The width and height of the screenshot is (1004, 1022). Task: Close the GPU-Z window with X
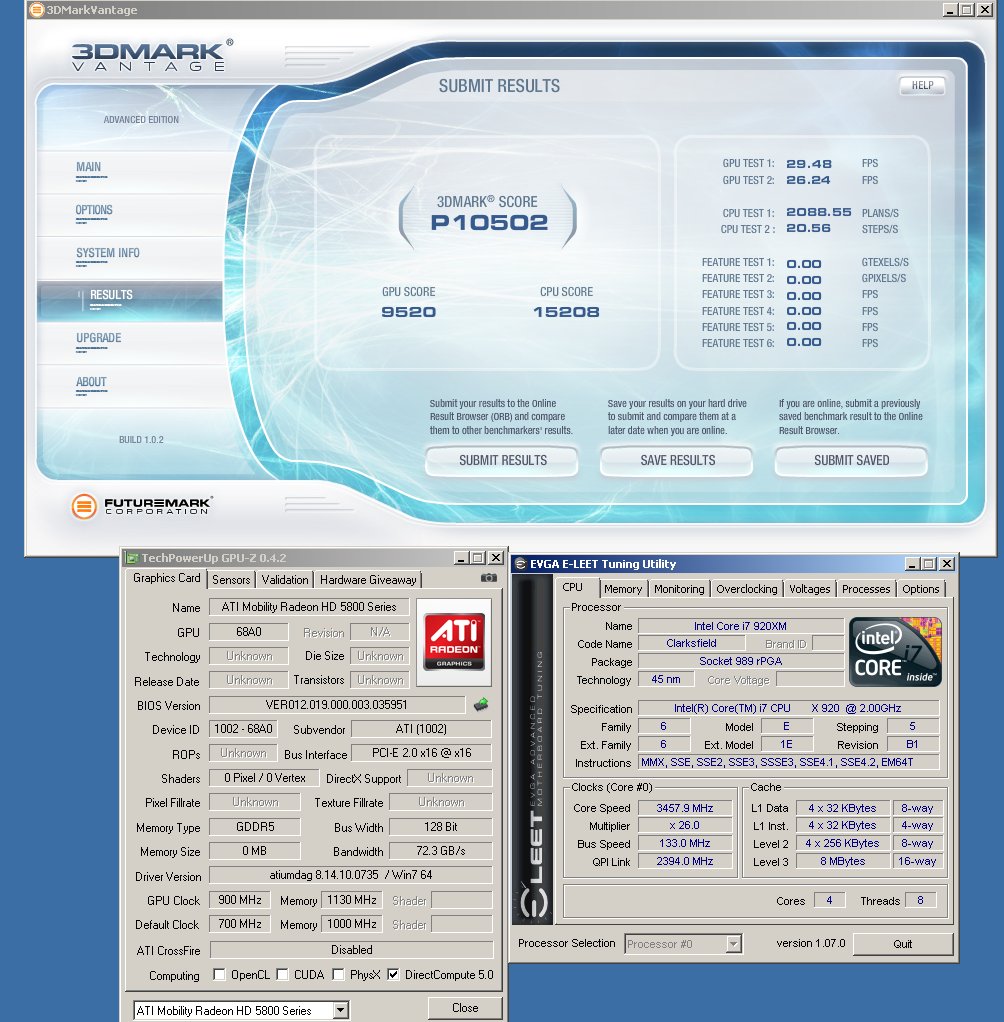coord(495,558)
